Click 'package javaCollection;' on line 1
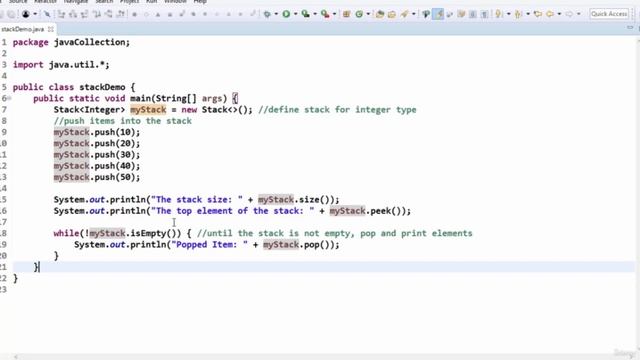Viewport: 640px width, 360px height. tap(71, 42)
